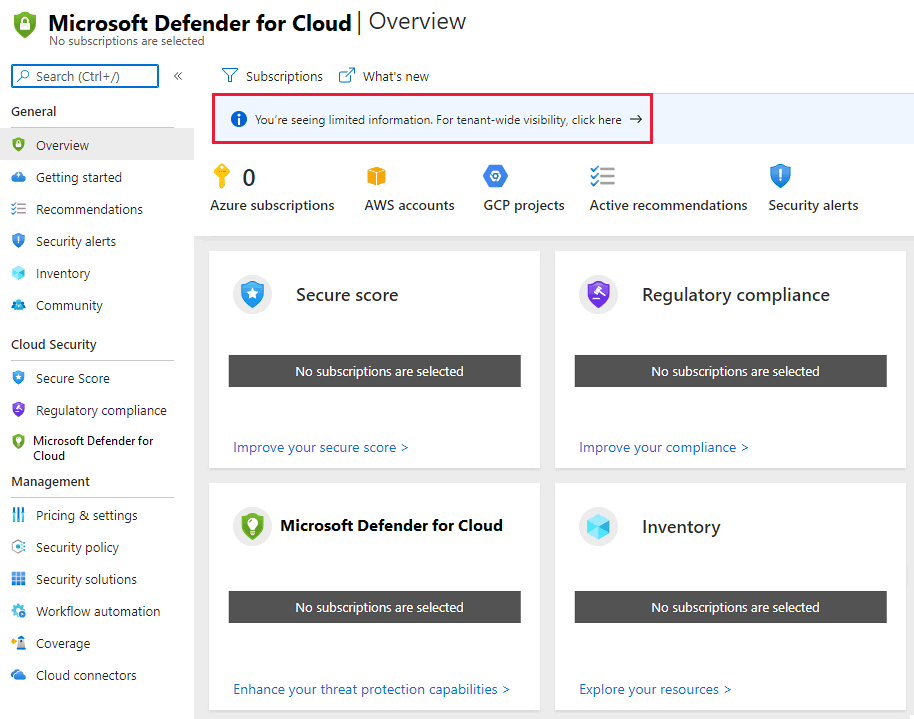The height and width of the screenshot is (719, 914).
Task: Click the GCP projects hexagon icon
Action: click(495, 177)
